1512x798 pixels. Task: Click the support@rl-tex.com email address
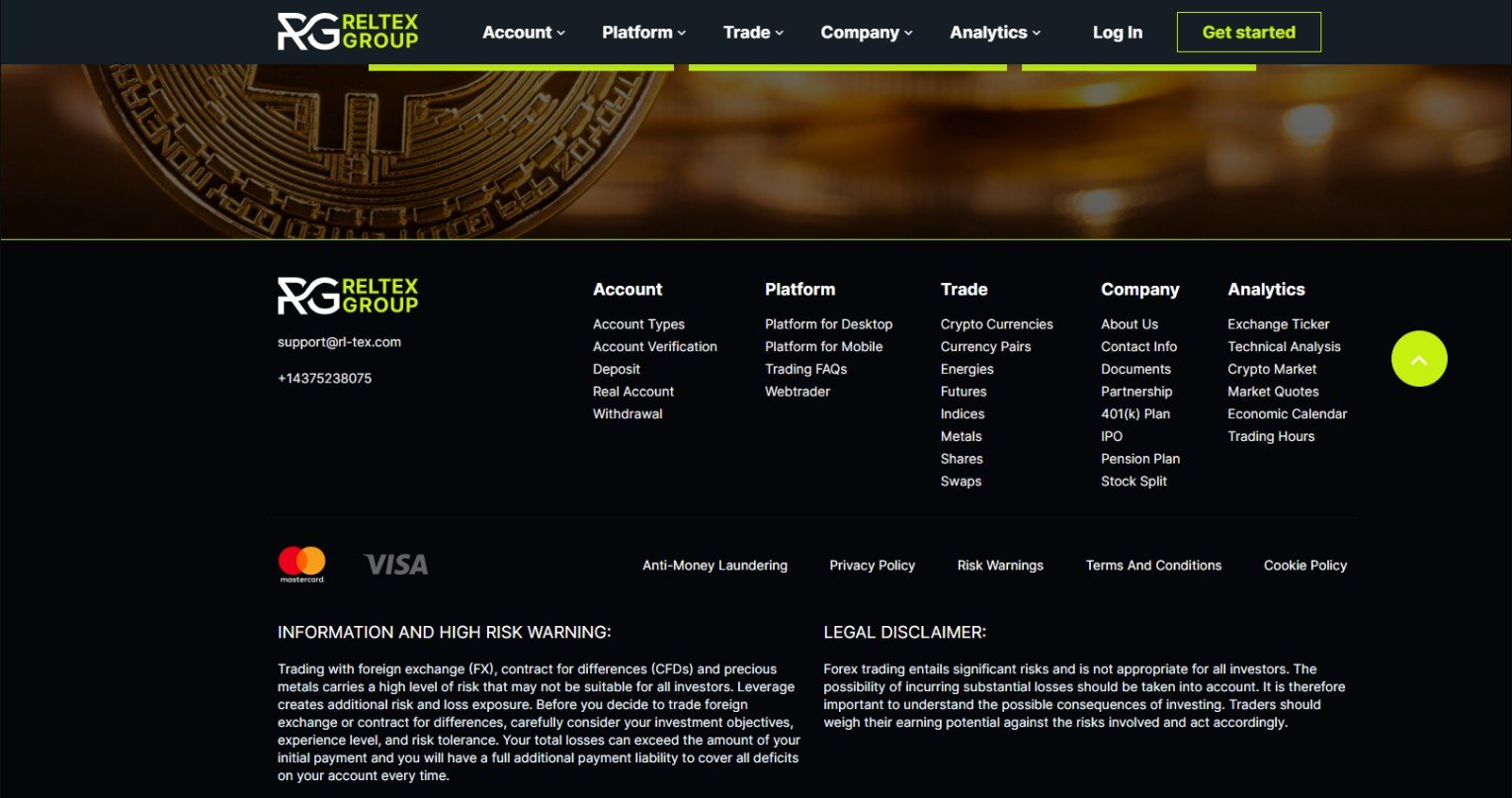pyautogui.click(x=339, y=342)
